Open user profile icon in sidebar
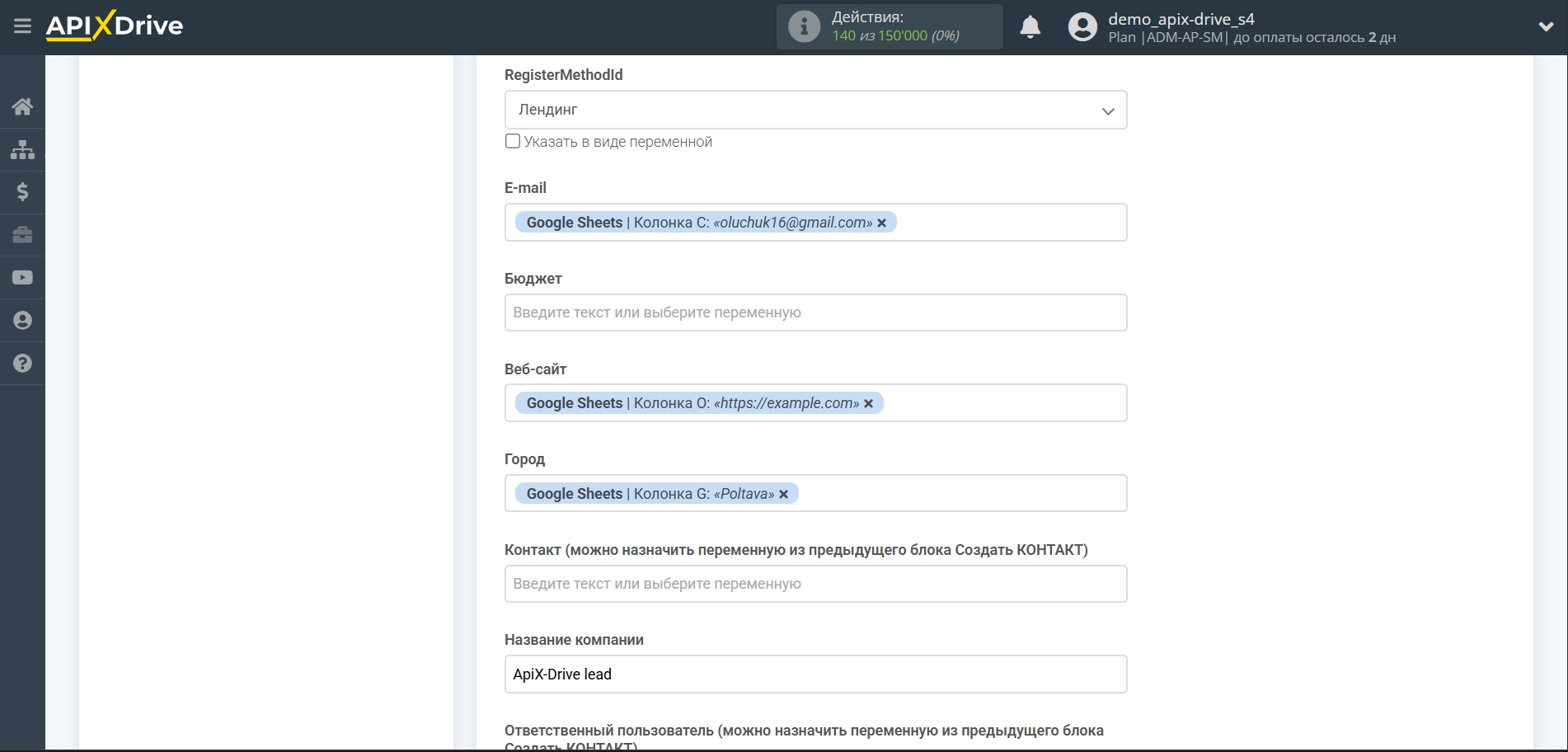1568x752 pixels. (x=22, y=321)
